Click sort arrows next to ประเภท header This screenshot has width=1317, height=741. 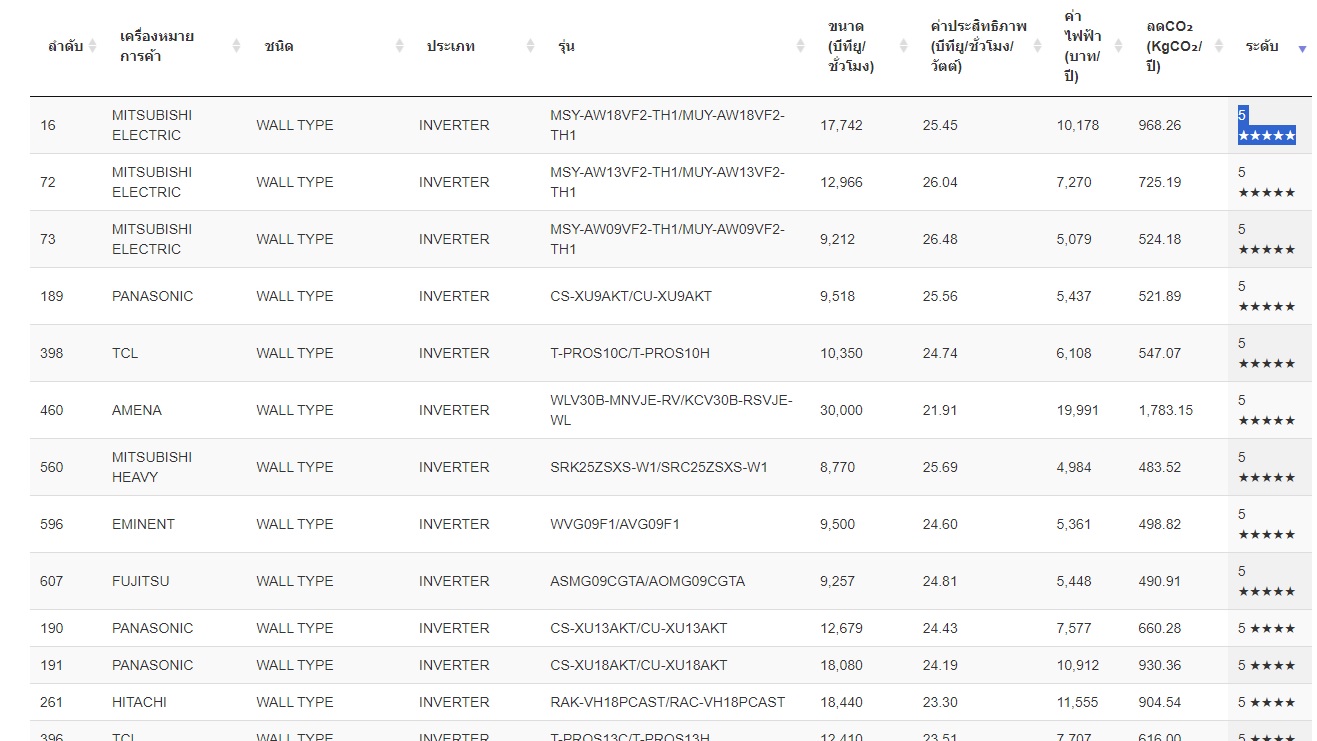tap(531, 46)
